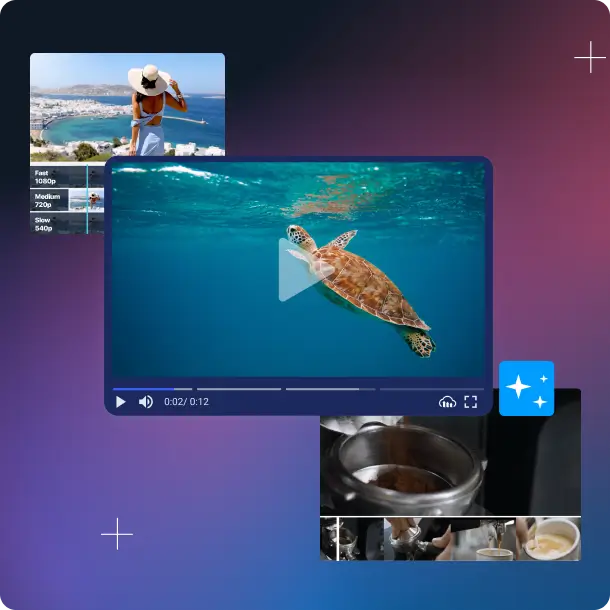
Task: Click the first chapter segment of progress bar
Action: click(152, 389)
